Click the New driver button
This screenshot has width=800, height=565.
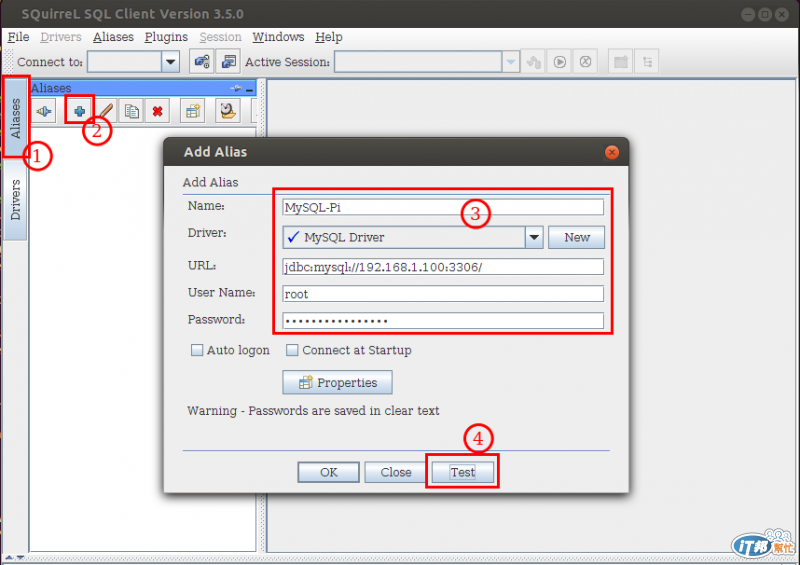[577, 237]
